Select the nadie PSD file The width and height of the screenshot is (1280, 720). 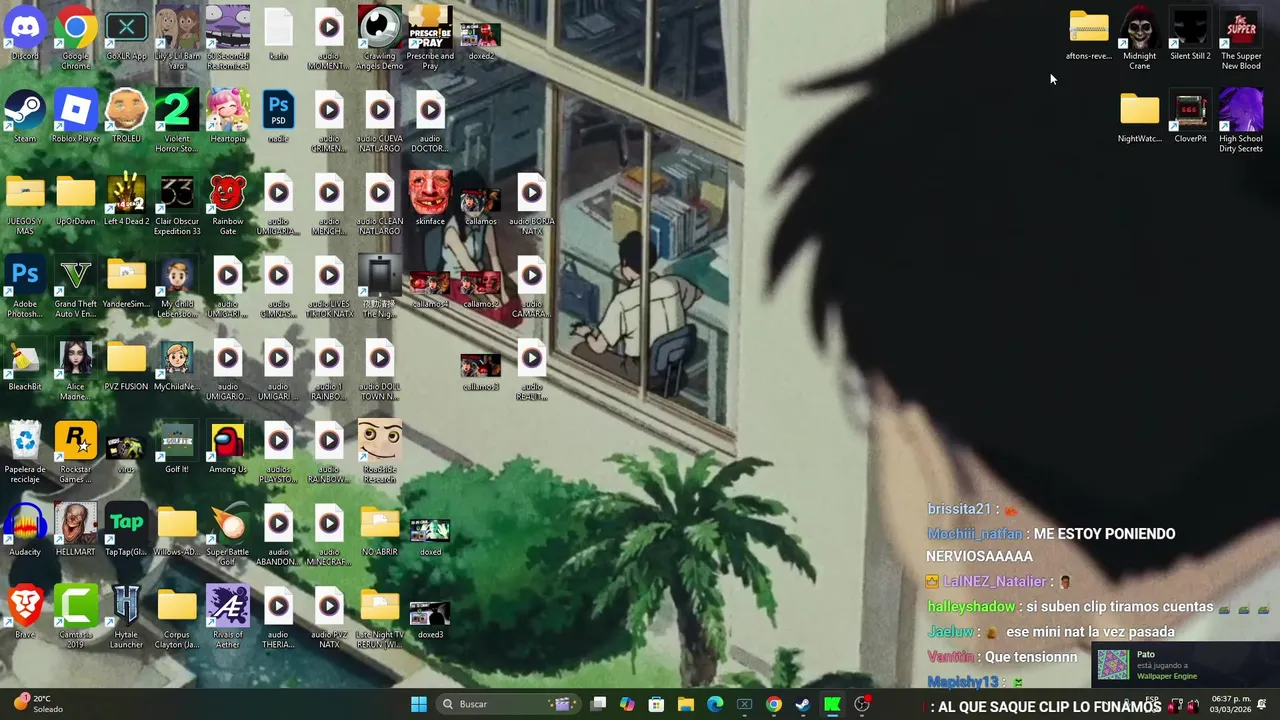coord(278,116)
